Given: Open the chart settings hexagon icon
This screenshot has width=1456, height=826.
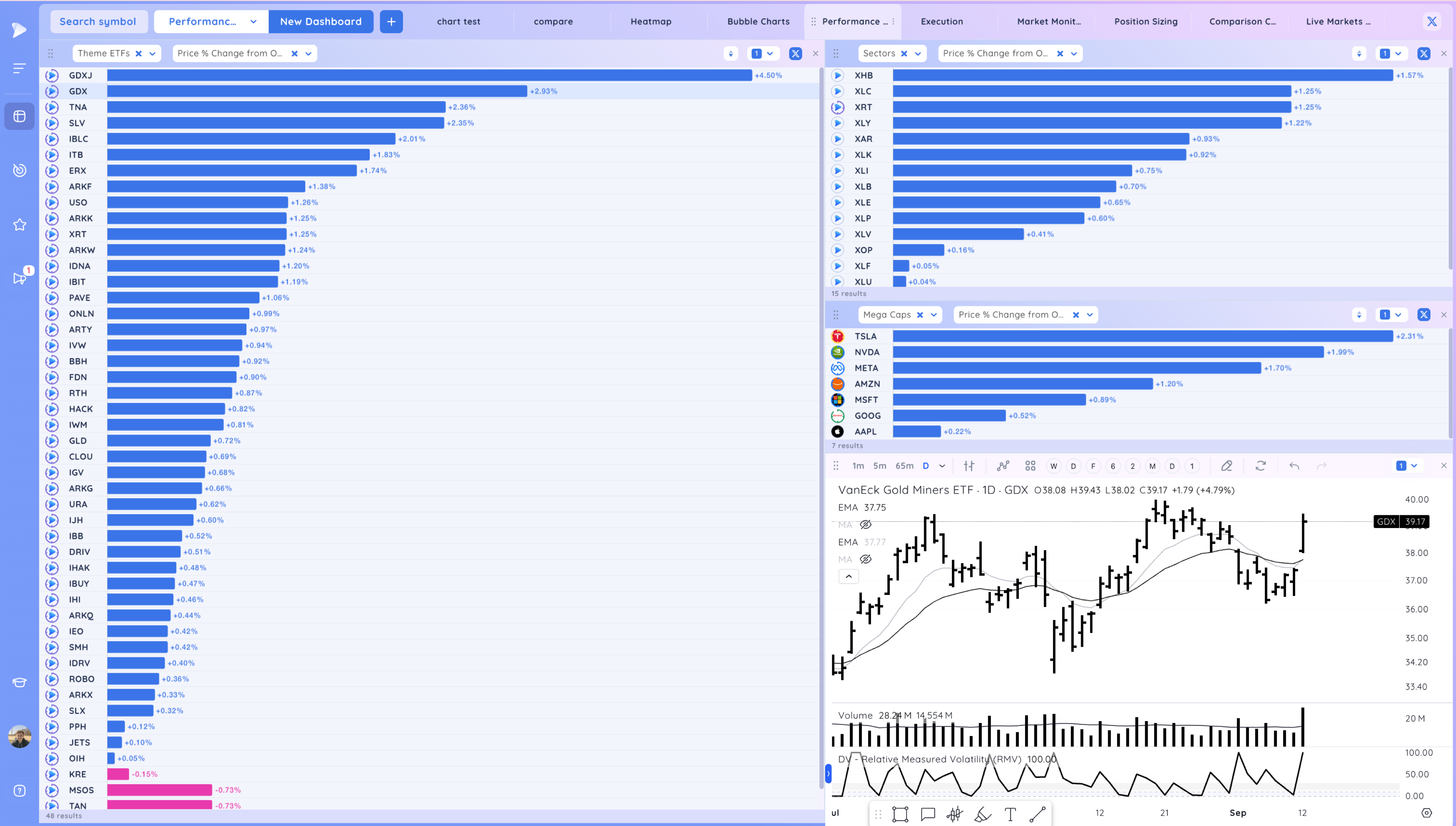Looking at the screenshot, I should (x=1427, y=813).
